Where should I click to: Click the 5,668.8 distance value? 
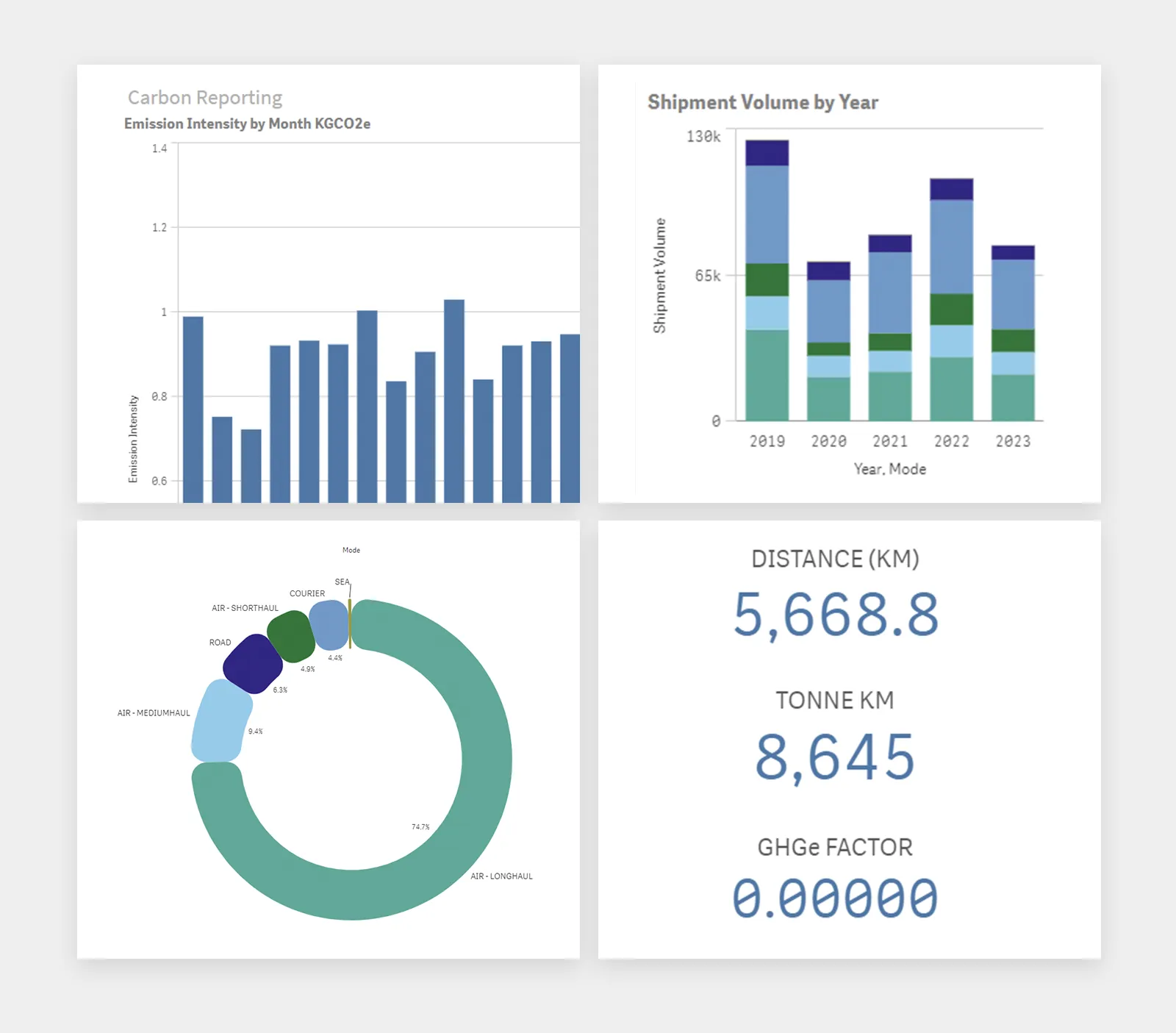click(x=836, y=615)
